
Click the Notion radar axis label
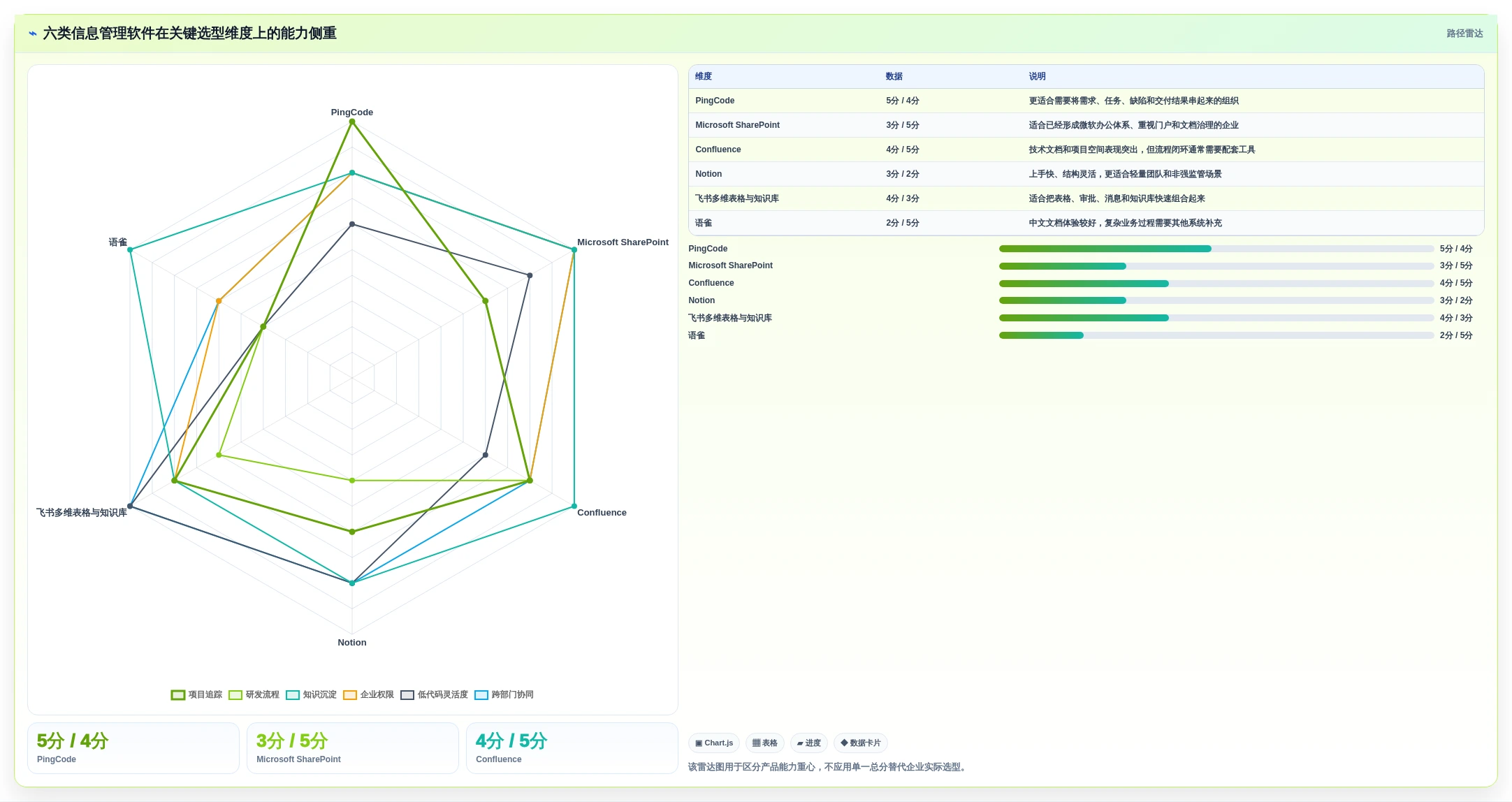(352, 643)
